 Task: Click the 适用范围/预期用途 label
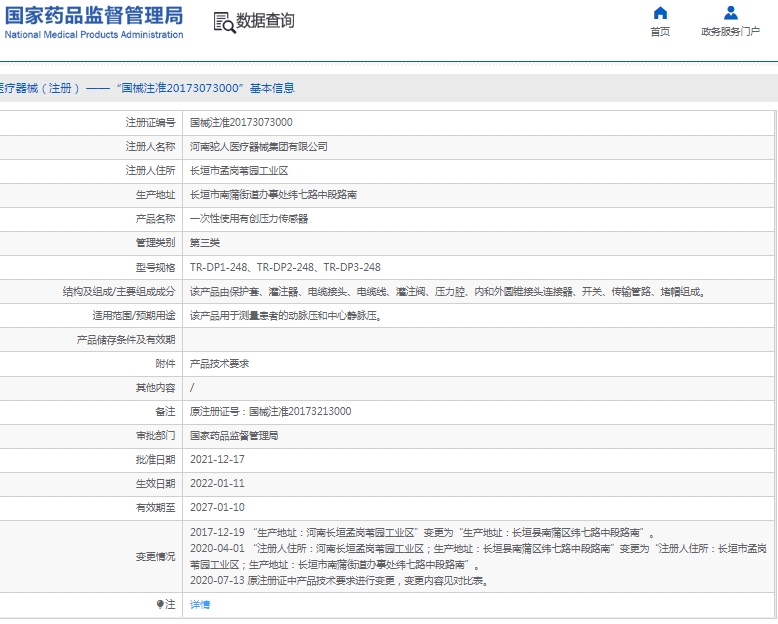pyautogui.click(x=134, y=315)
